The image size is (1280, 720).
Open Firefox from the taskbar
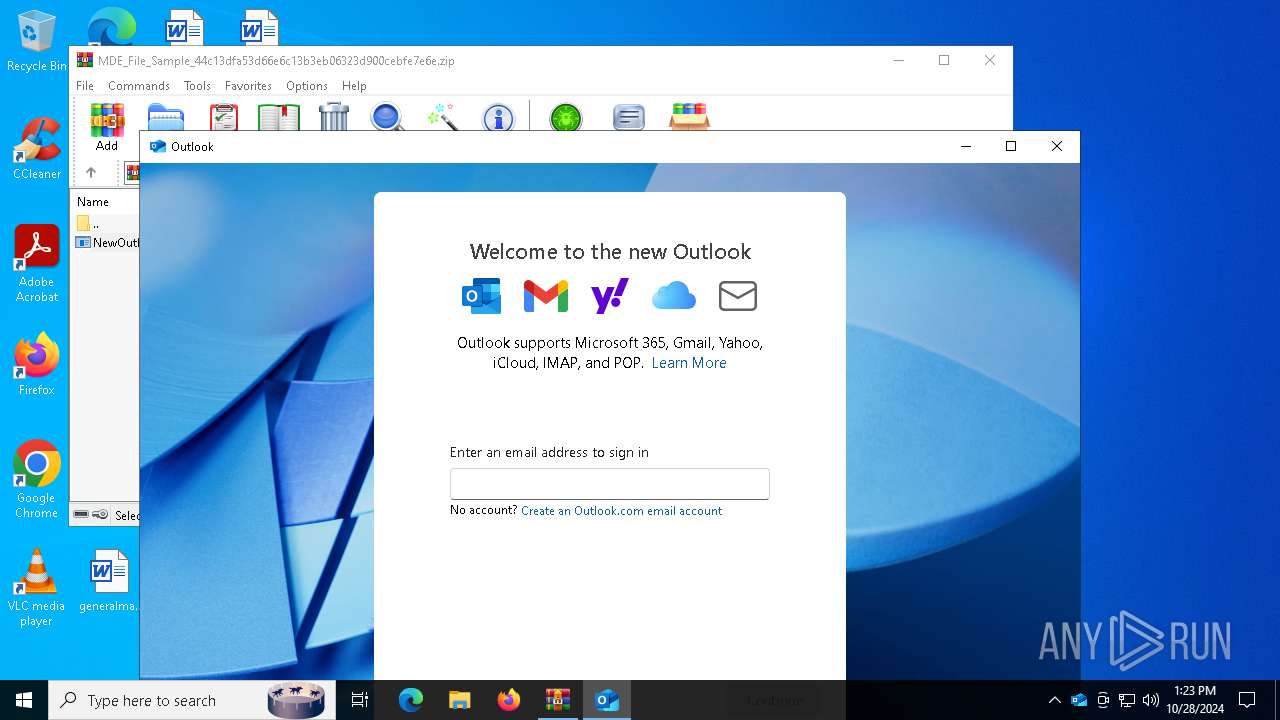pos(509,700)
